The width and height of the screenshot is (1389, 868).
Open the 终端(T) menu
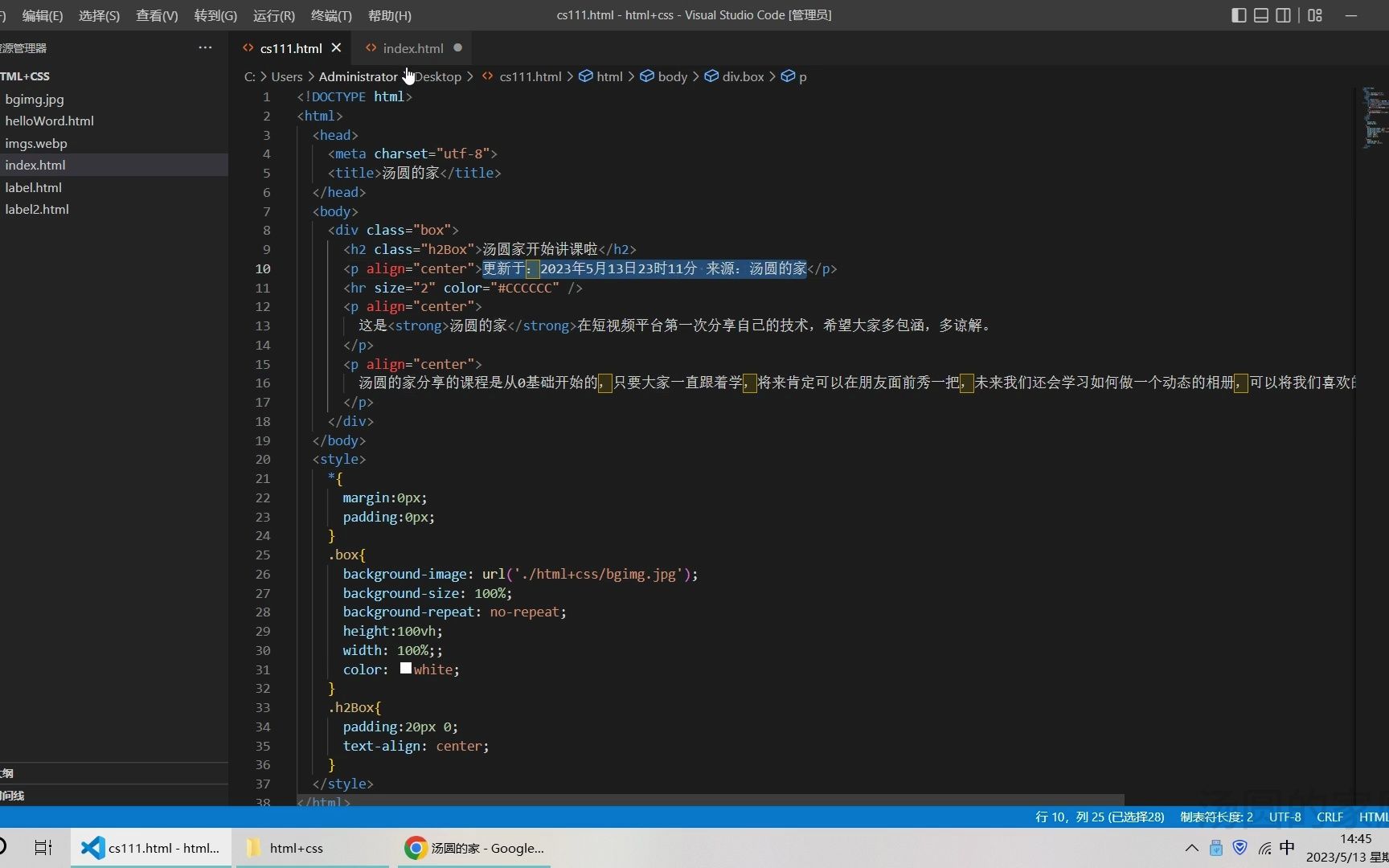point(330,15)
